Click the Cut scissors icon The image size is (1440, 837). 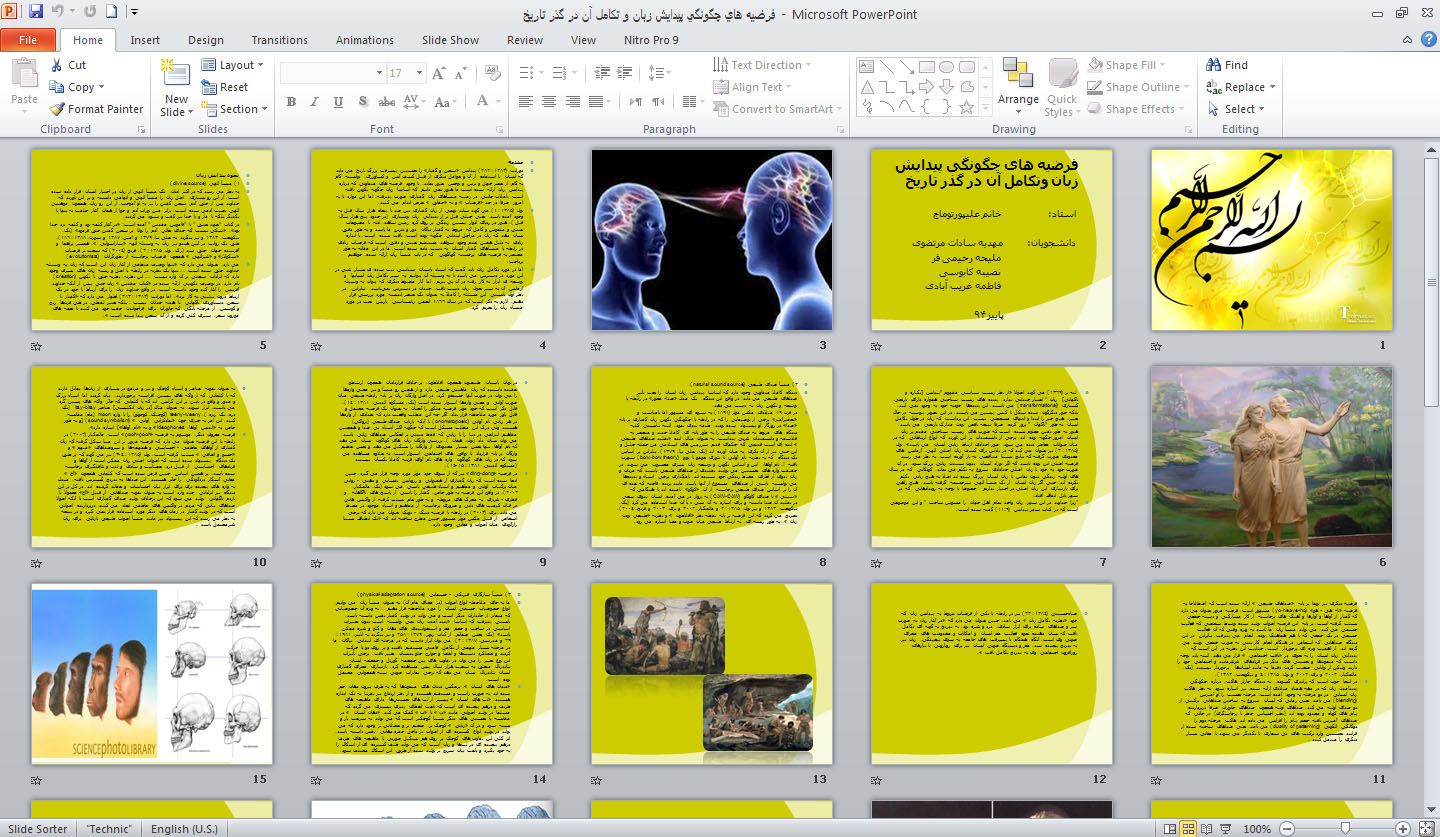coord(57,65)
